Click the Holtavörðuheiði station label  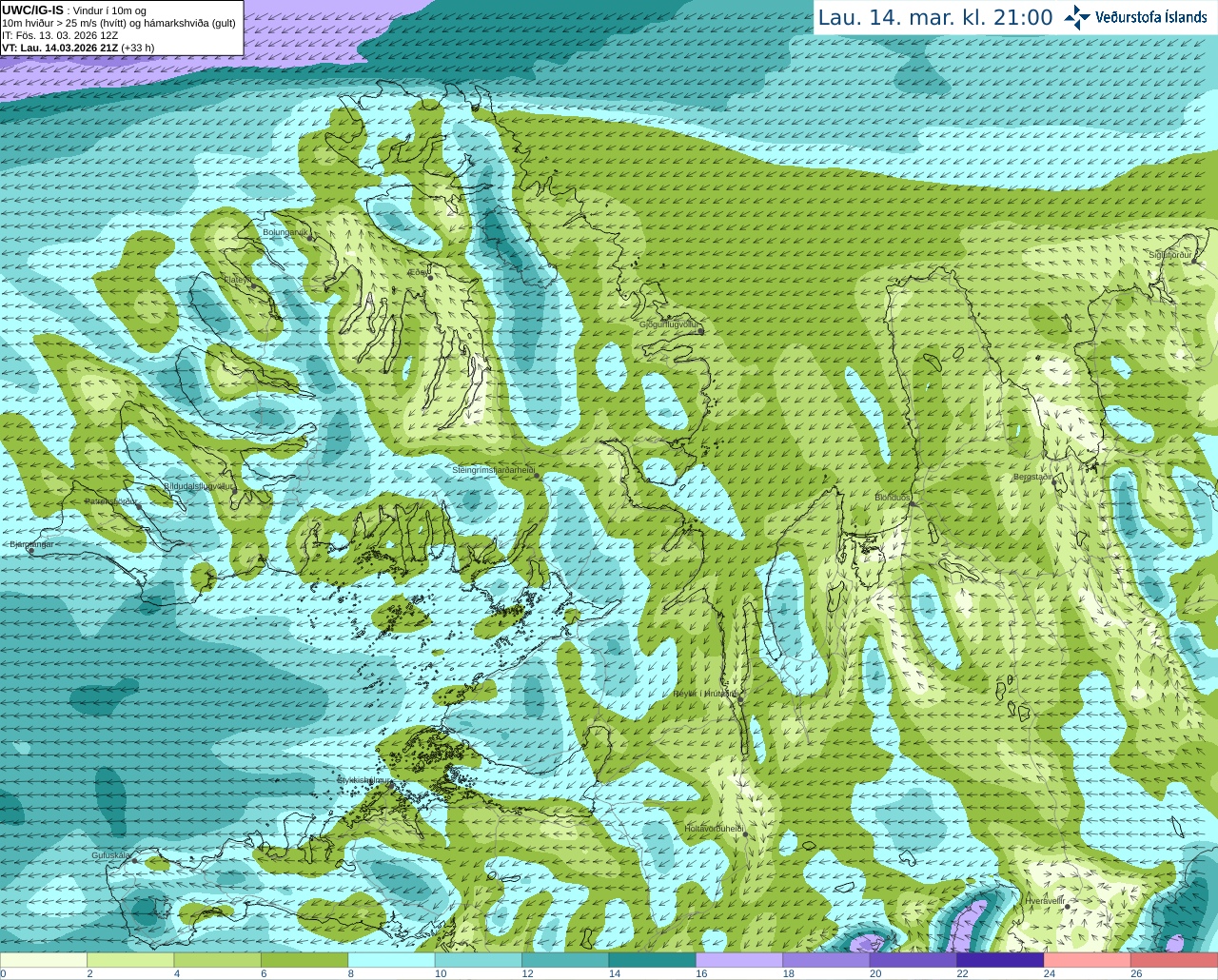coord(713,828)
